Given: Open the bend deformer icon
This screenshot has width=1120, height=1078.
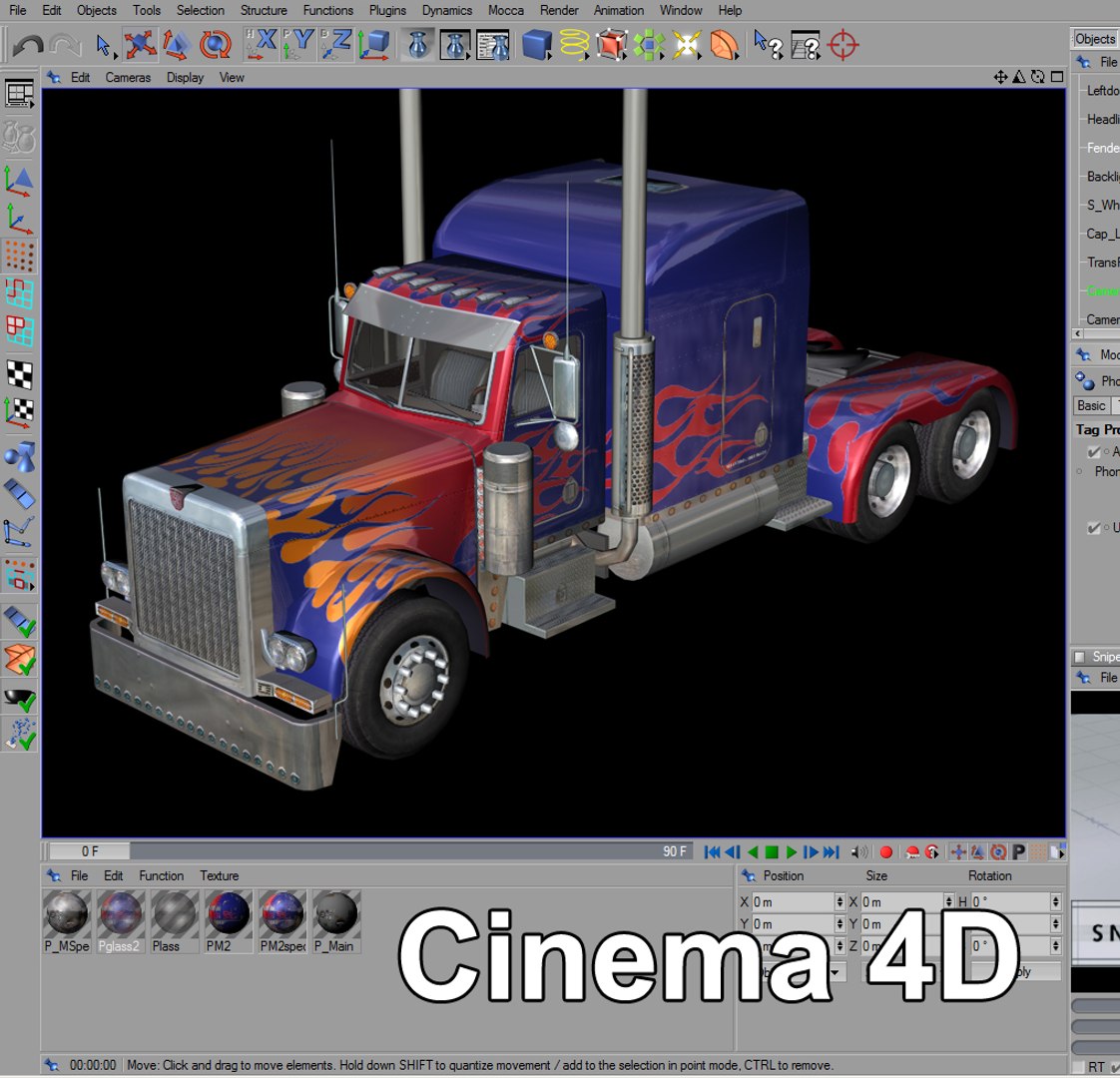Looking at the screenshot, I should click(x=724, y=45).
